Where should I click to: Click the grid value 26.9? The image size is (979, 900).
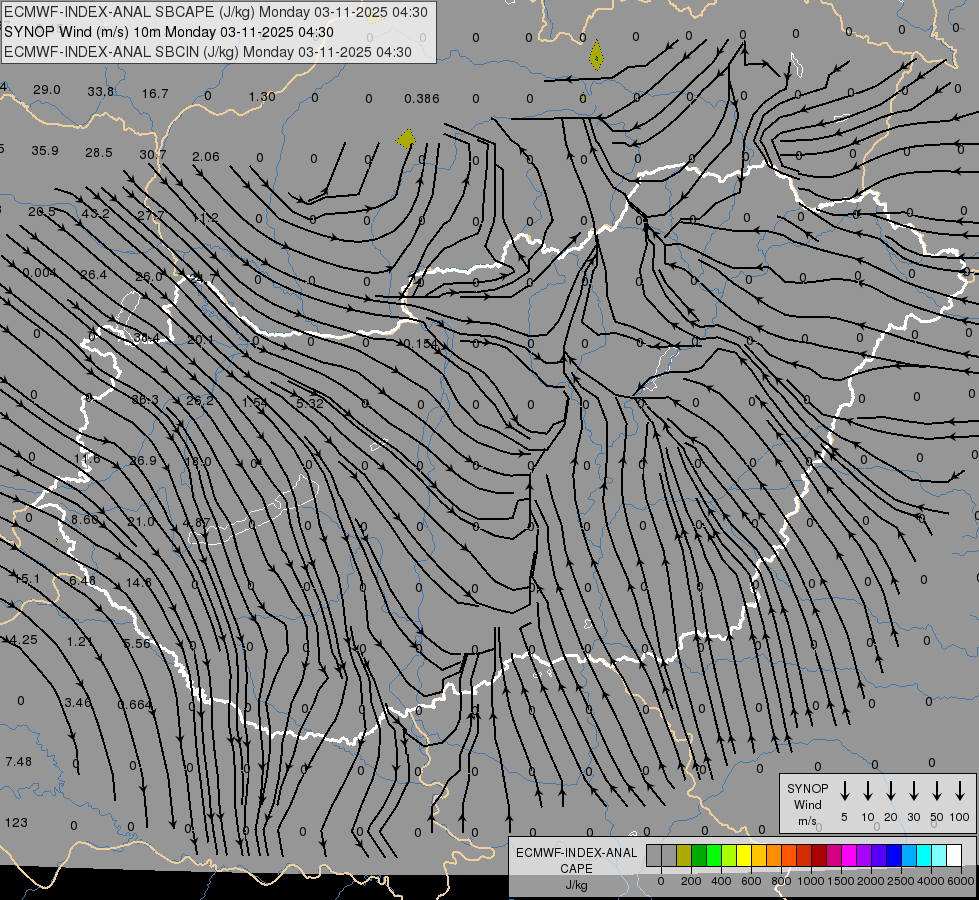pyautogui.click(x=143, y=461)
